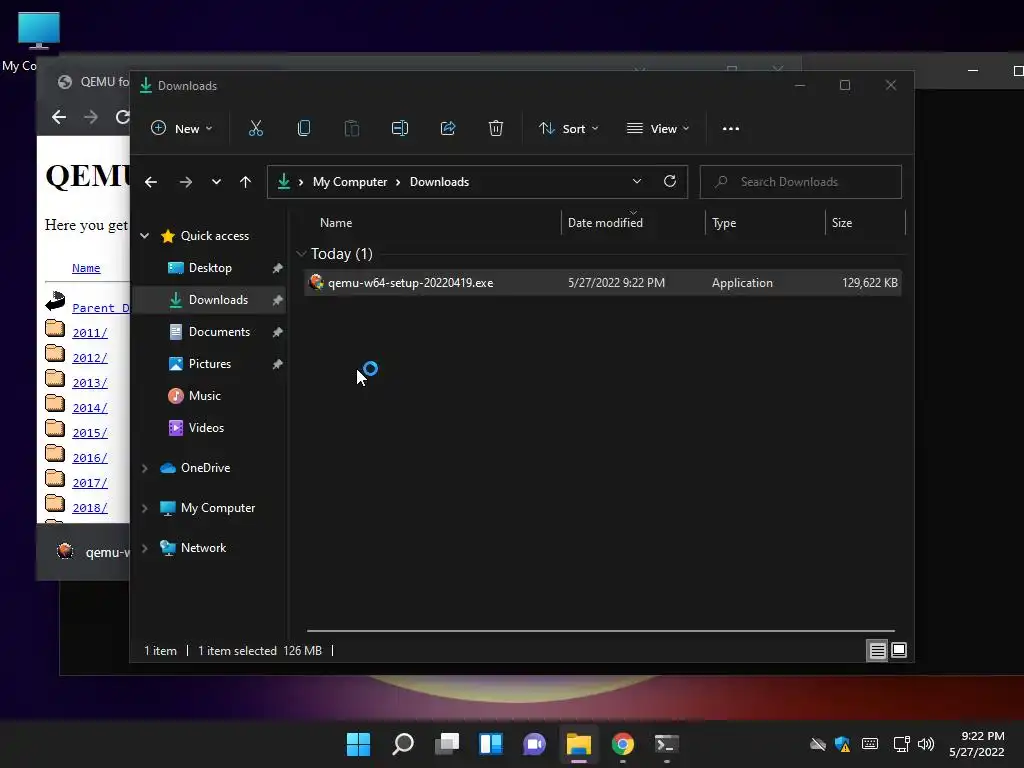Open Task View from the taskbar
This screenshot has width=1024, height=768.
[x=447, y=744]
